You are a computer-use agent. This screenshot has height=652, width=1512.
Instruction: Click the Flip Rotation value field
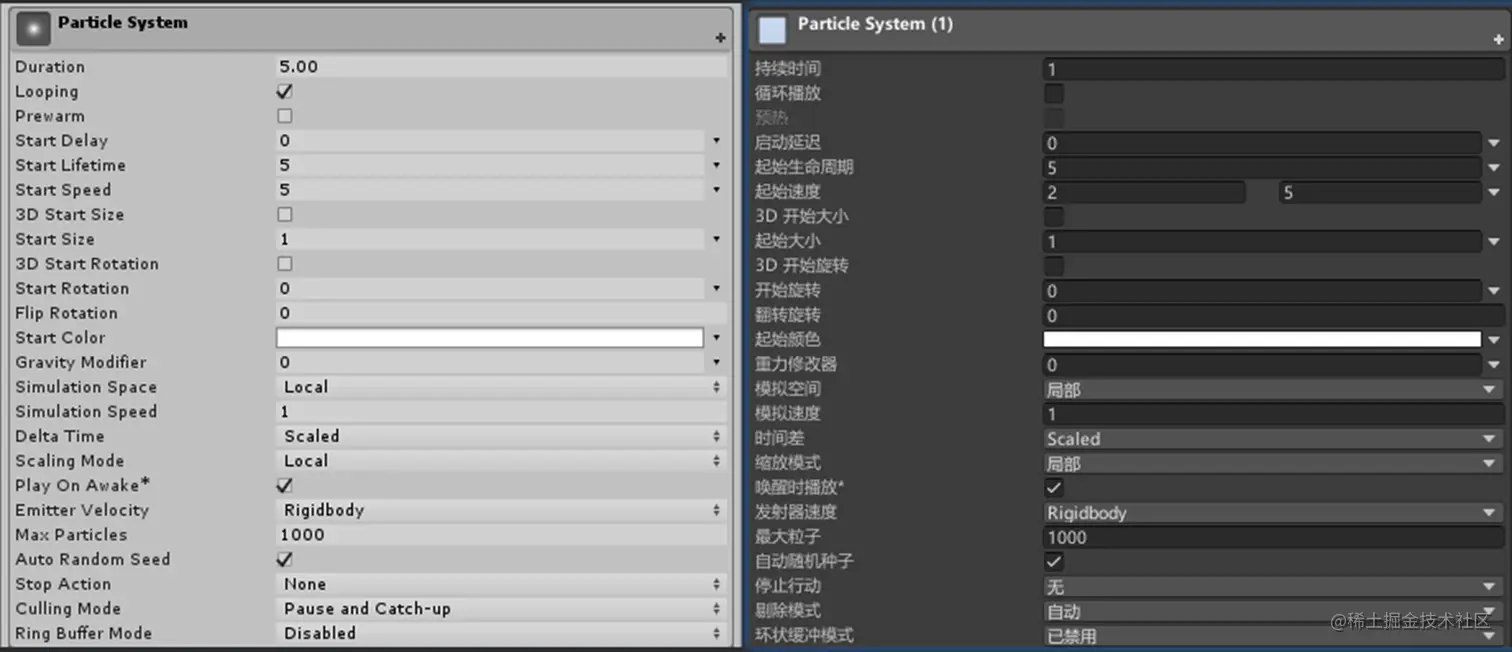(x=500, y=313)
